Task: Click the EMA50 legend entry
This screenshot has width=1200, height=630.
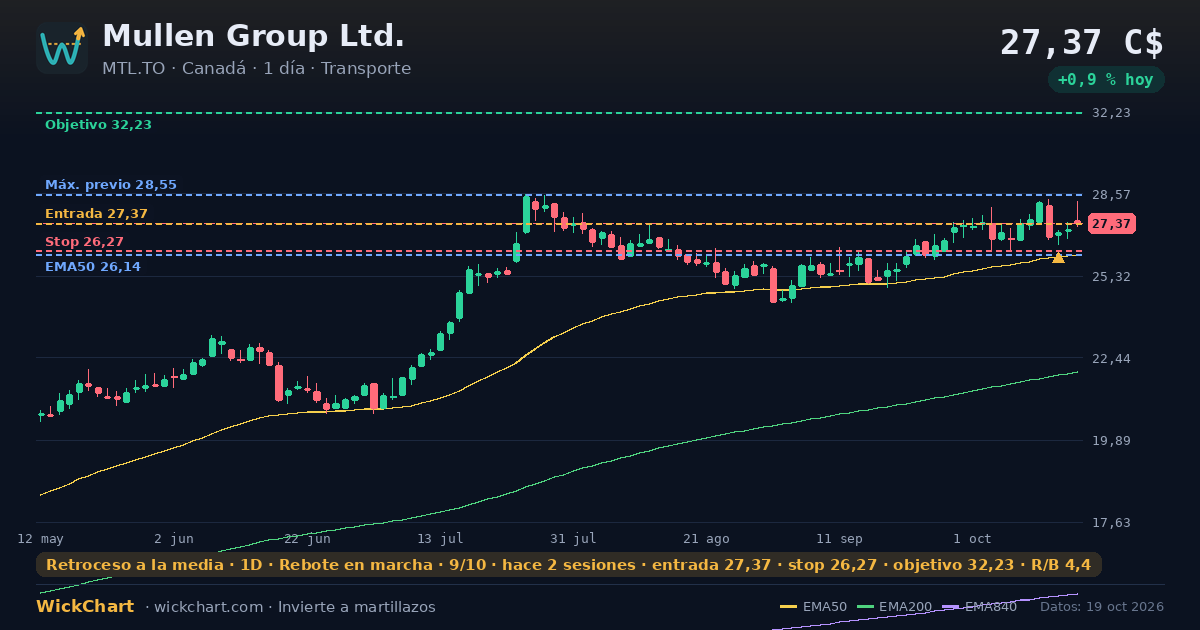Action: click(x=813, y=606)
